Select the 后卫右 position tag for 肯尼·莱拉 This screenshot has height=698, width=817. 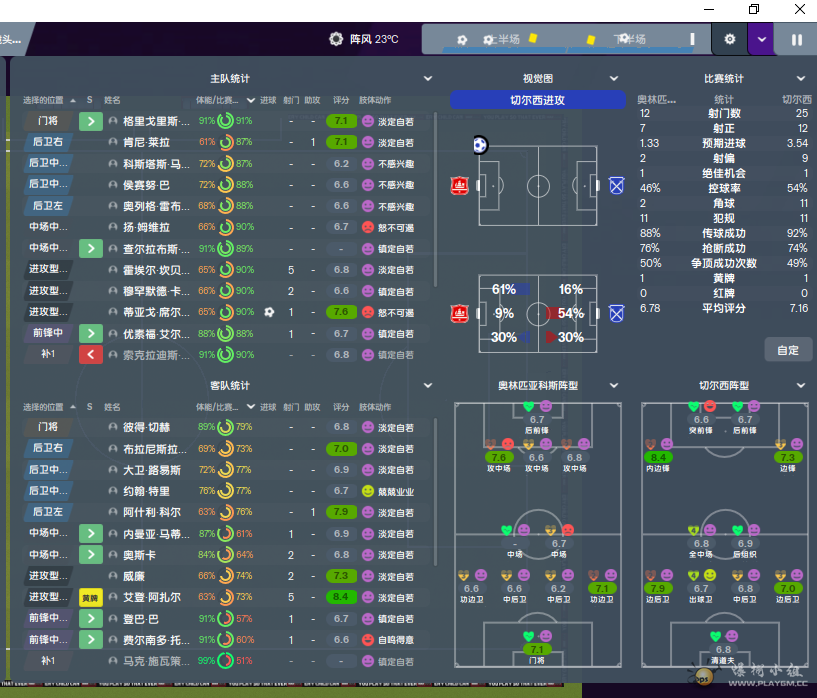coord(47,142)
